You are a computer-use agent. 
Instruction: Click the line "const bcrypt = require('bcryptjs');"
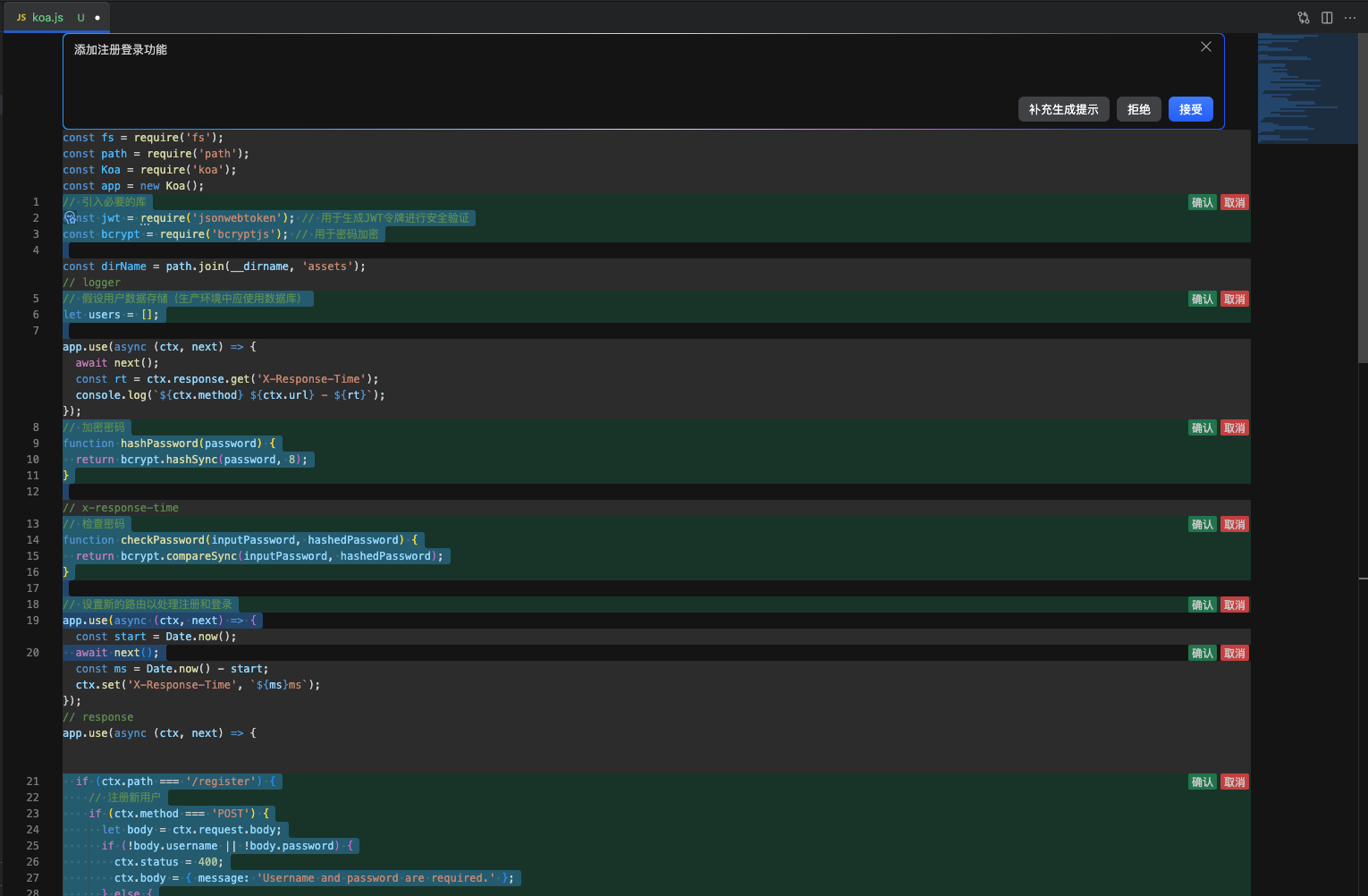pos(175,234)
